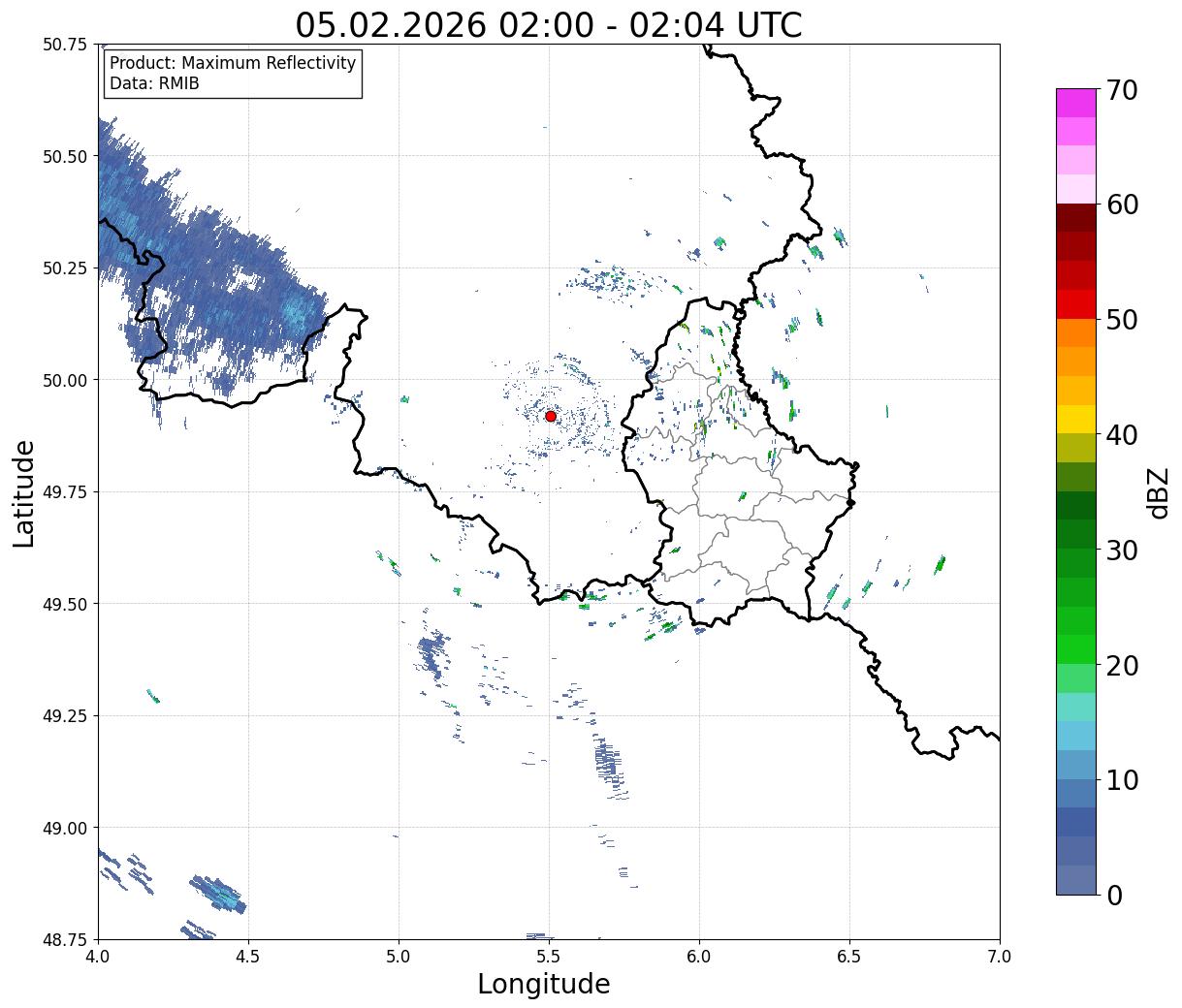
Task: Click 'Data: RMIB' label
Action: 154,83
